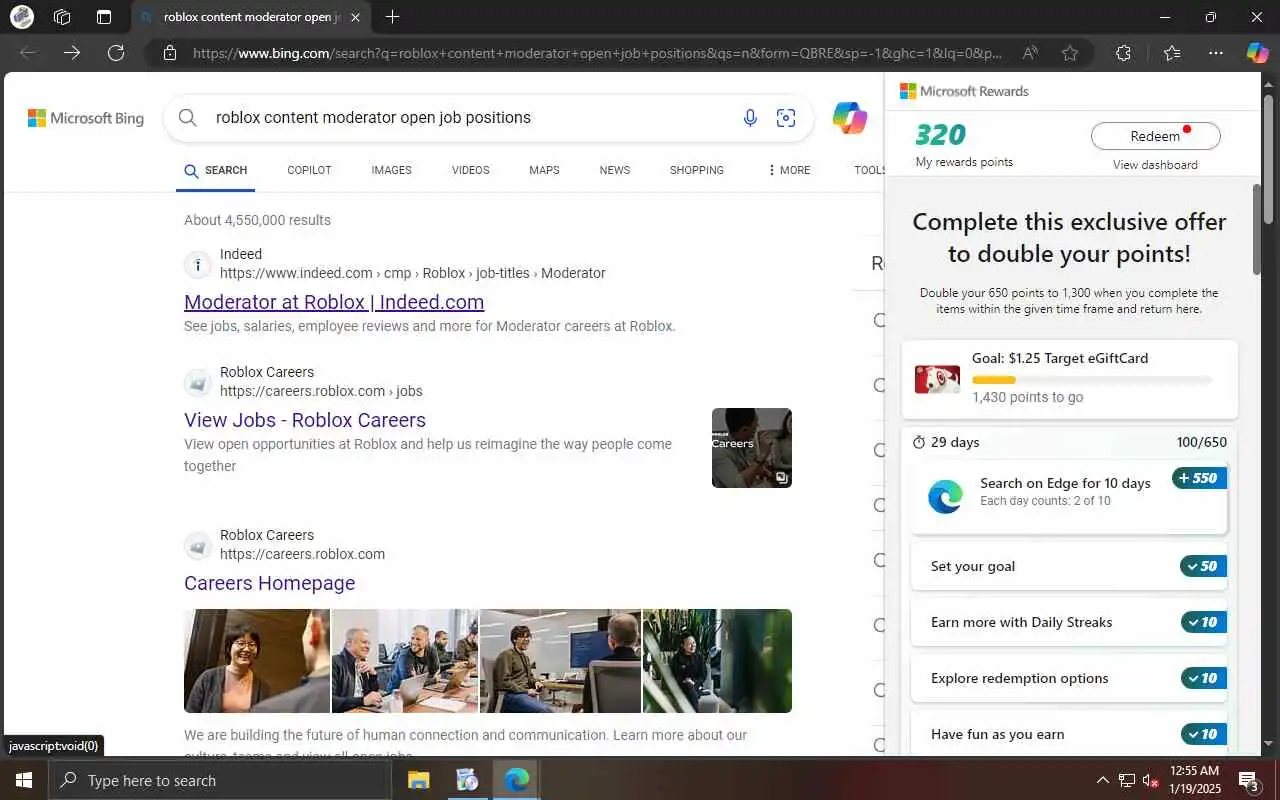1280x800 pixels.
Task: Open the Copilot sidebar icon
Action: point(1257,53)
